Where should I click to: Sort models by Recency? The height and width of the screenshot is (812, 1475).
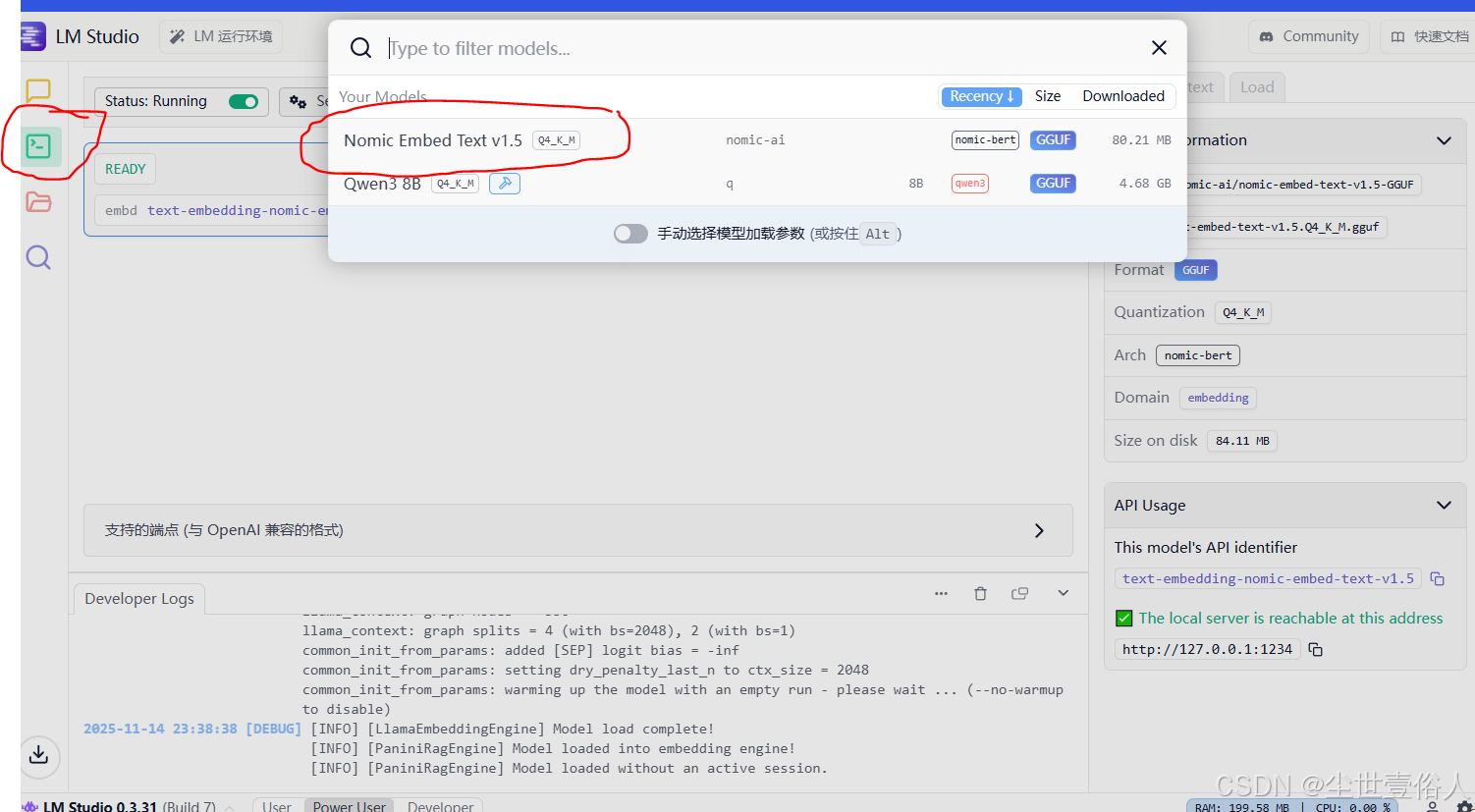982,96
